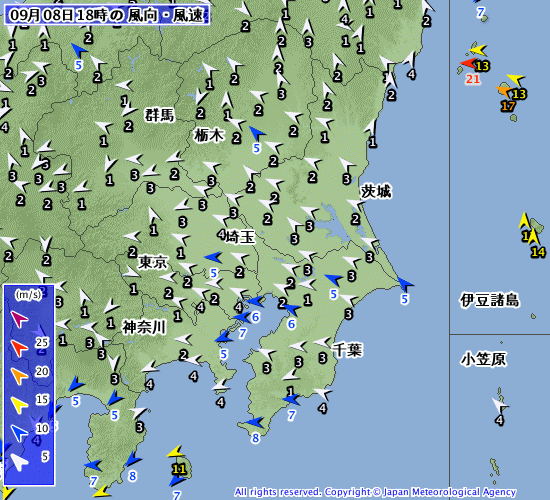Click the 群馬 prefecture label
550x500 pixels.
point(160,115)
